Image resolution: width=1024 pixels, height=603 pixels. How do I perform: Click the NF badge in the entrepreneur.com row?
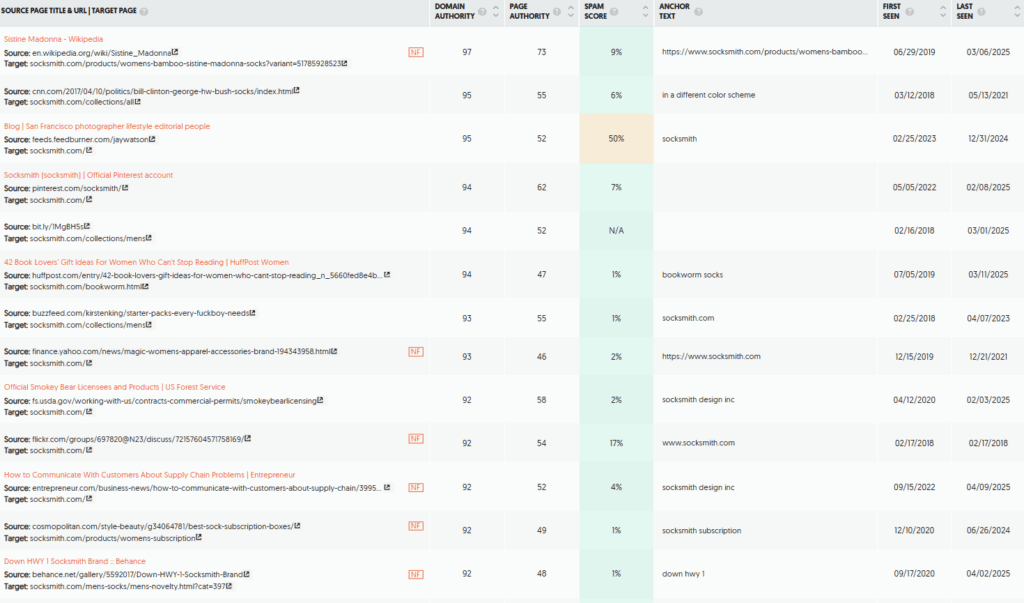416,487
